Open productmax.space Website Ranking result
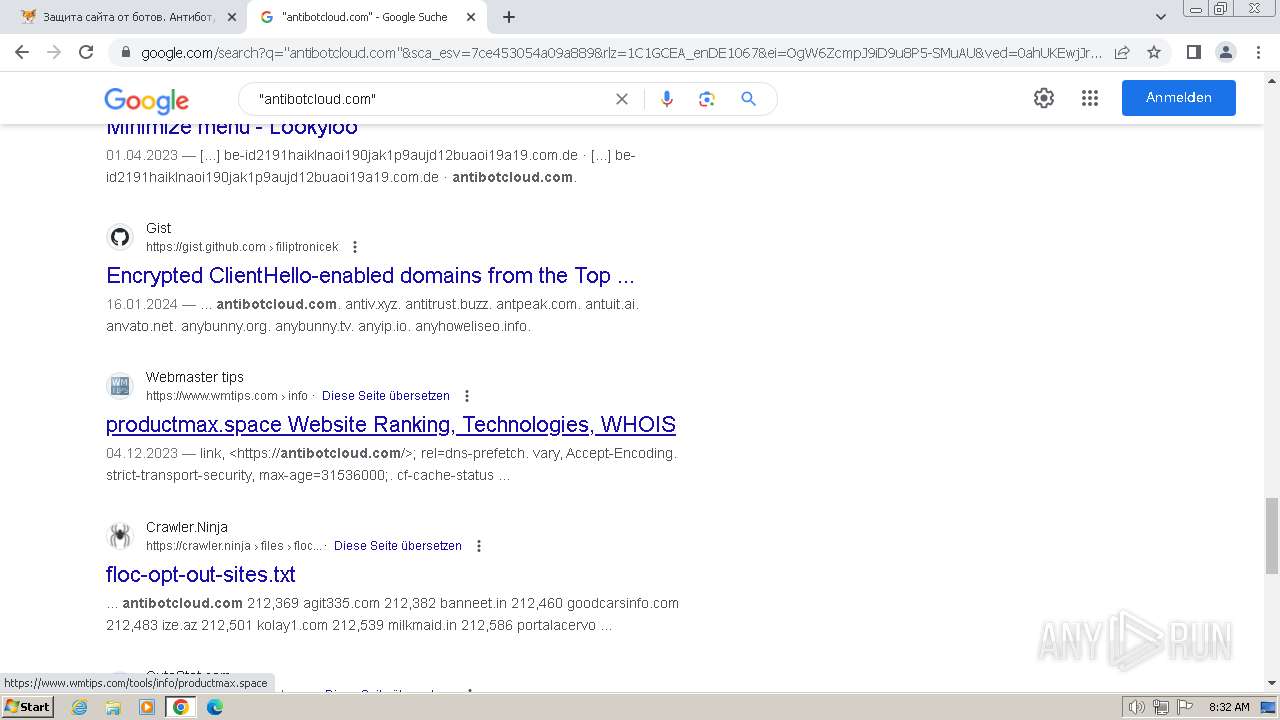1280x720 pixels. point(391,425)
